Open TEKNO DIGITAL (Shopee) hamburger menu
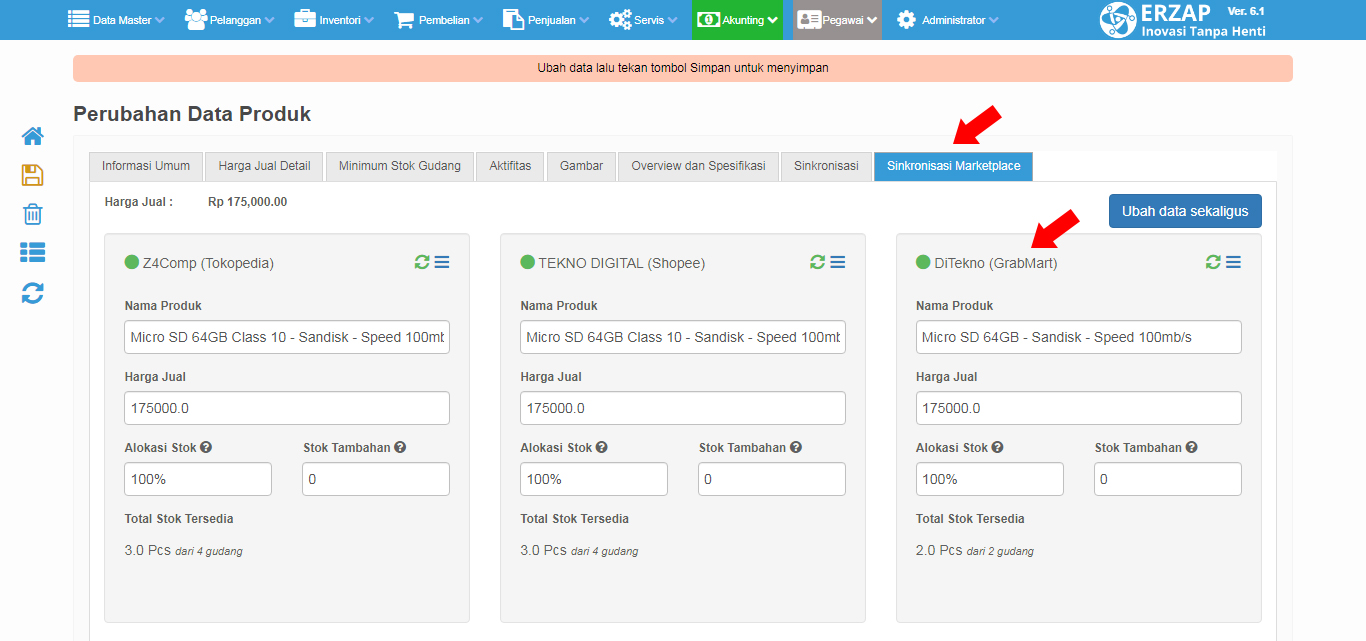Image resolution: width=1366 pixels, height=641 pixels. pyautogui.click(x=838, y=262)
